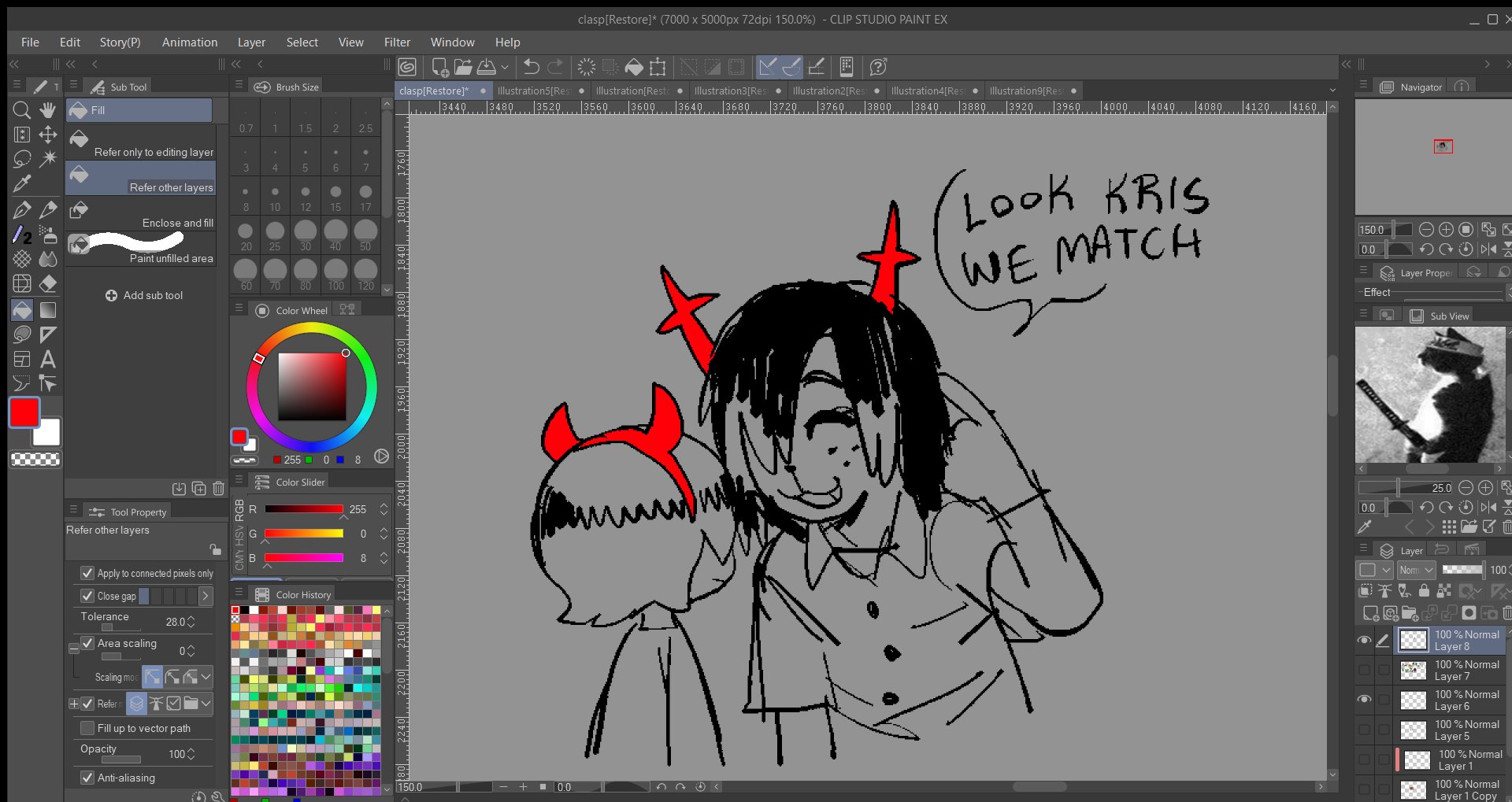Click the wrench icon under Tool Property
The width and height of the screenshot is (1512, 802).
click(x=218, y=796)
